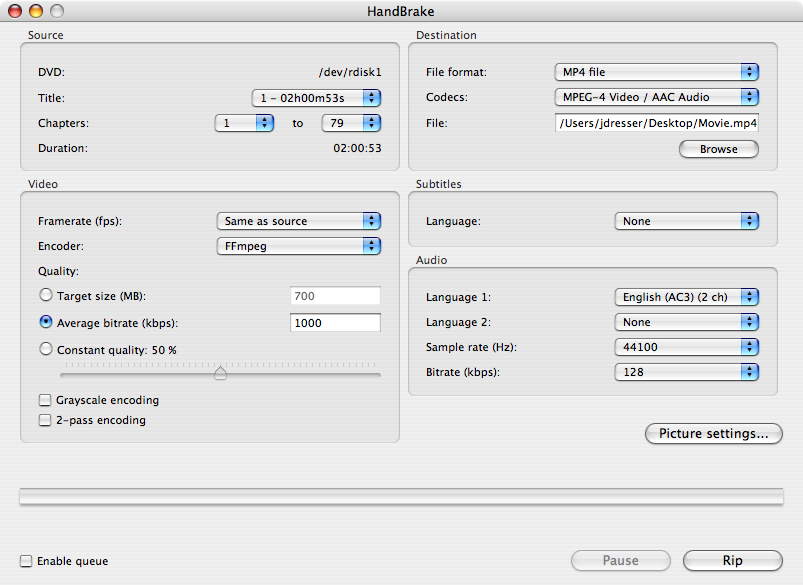Viewport: 803px width, 585px height.
Task: Open the Codecs dropdown
Action: coord(656,97)
